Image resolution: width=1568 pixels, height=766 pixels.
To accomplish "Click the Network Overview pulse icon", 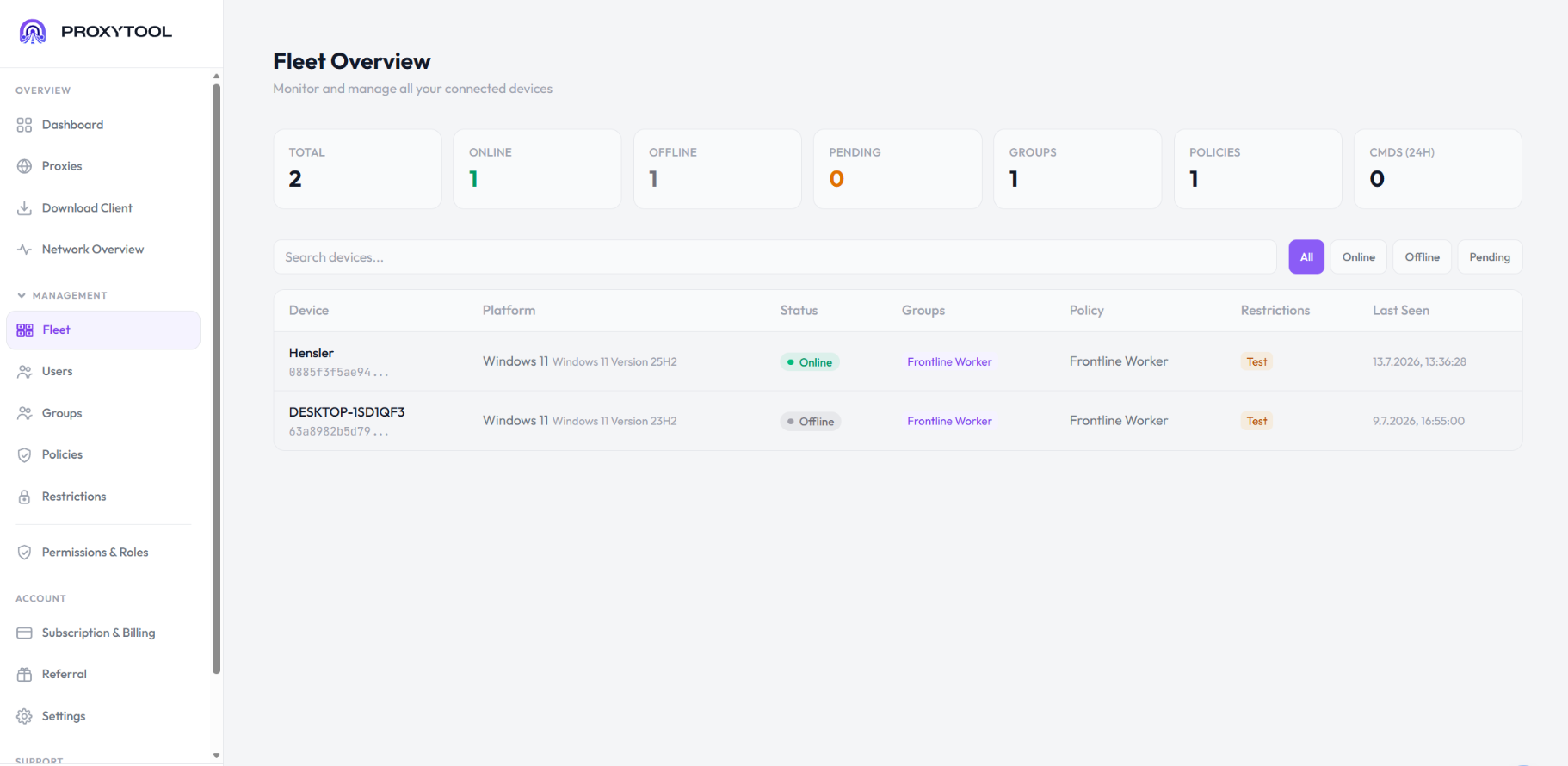I will point(24,250).
